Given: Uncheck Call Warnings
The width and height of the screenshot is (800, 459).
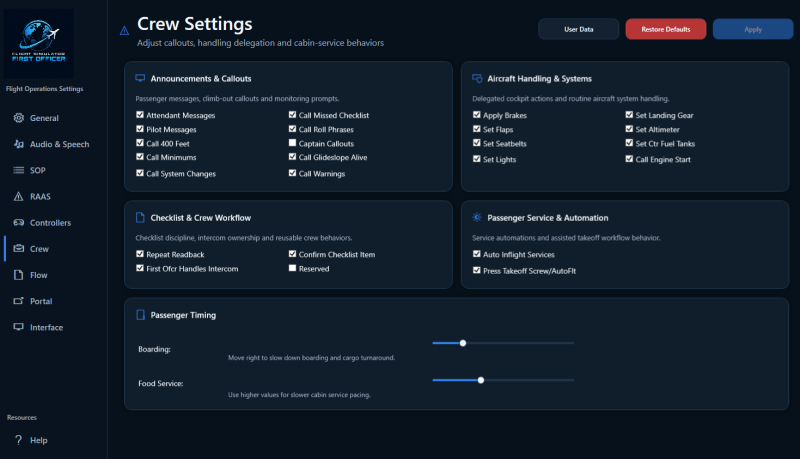Looking at the screenshot, I should pyautogui.click(x=292, y=173).
